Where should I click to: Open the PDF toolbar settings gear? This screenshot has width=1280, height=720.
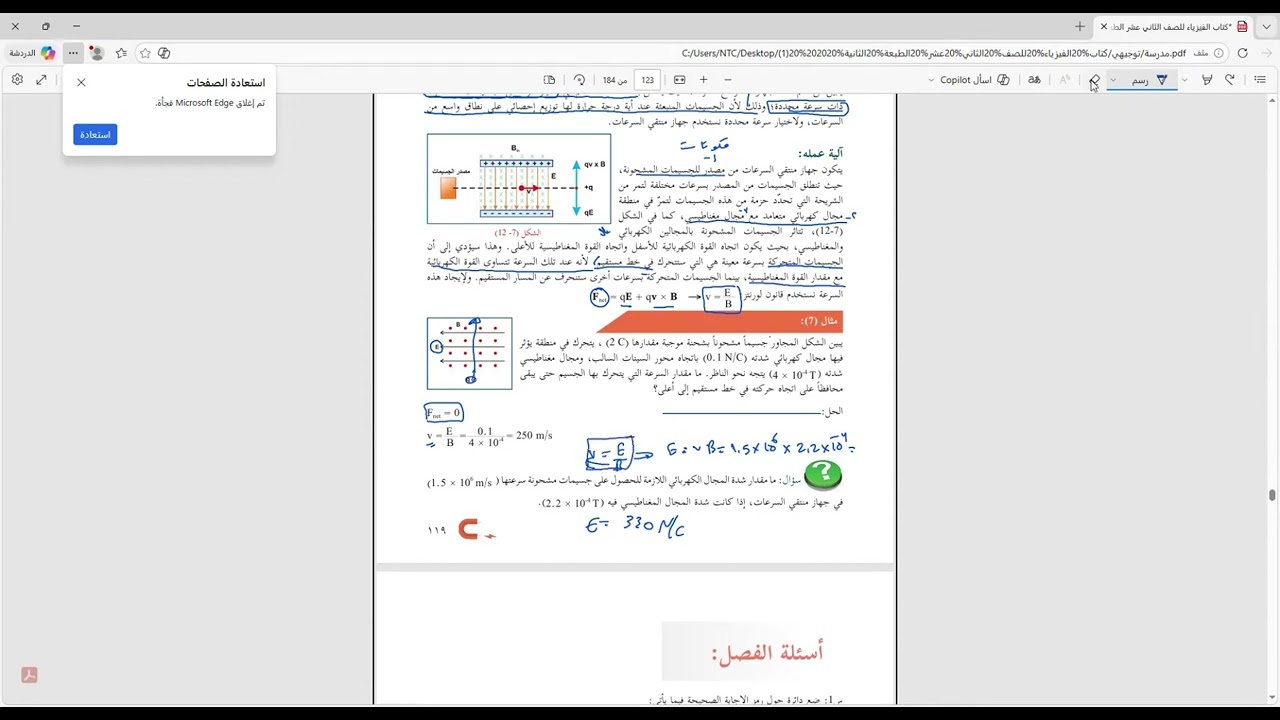17,80
